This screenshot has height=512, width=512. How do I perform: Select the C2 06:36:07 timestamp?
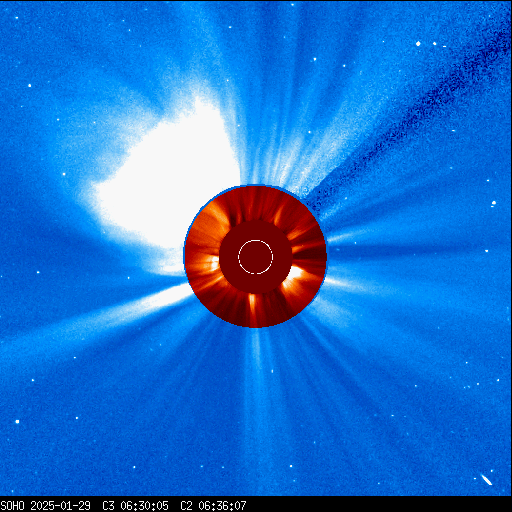pos(213,505)
